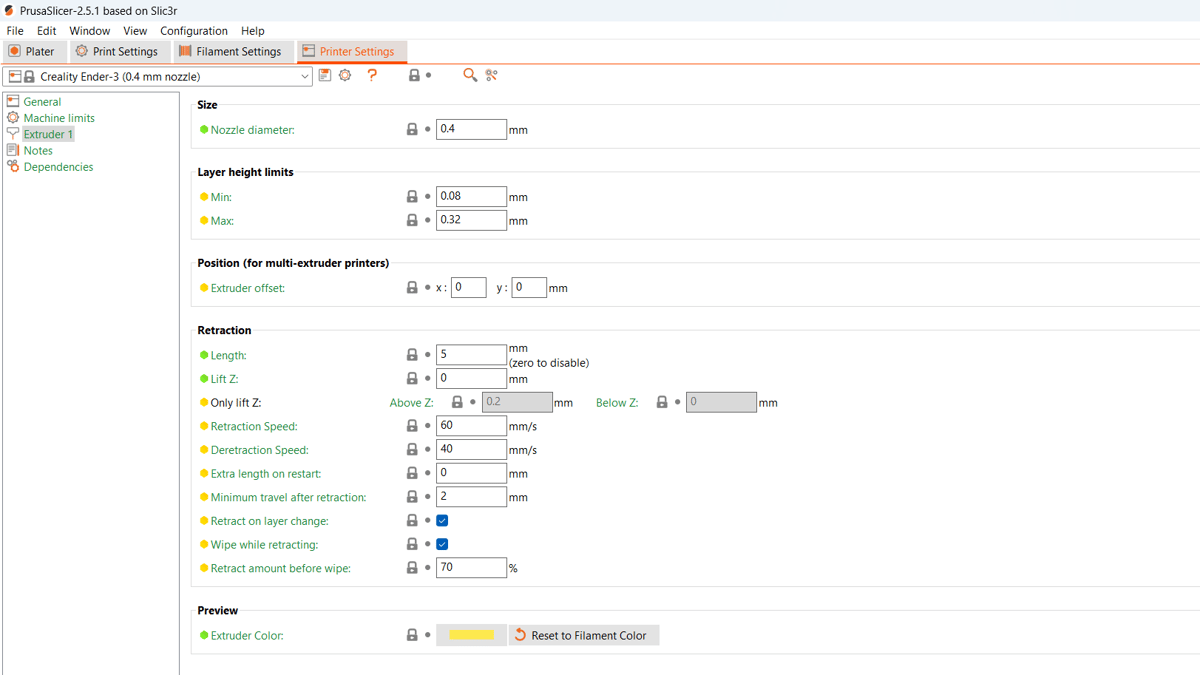Screen dimensions: 1200x675
Task: Switch to the Filament Settings tab
Action: click(x=230, y=51)
